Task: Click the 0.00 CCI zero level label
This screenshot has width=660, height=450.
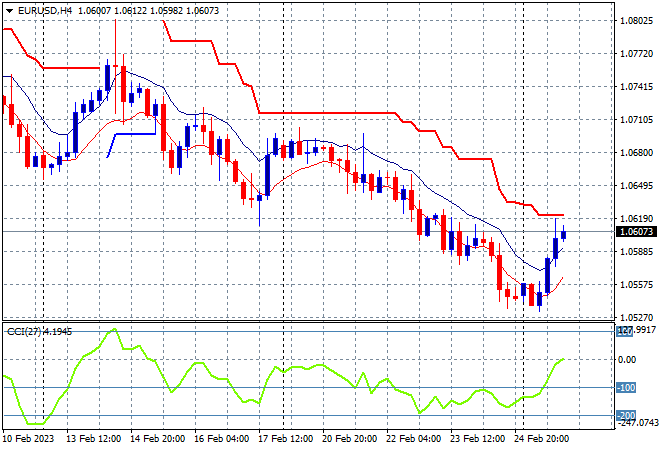Action: point(627,359)
